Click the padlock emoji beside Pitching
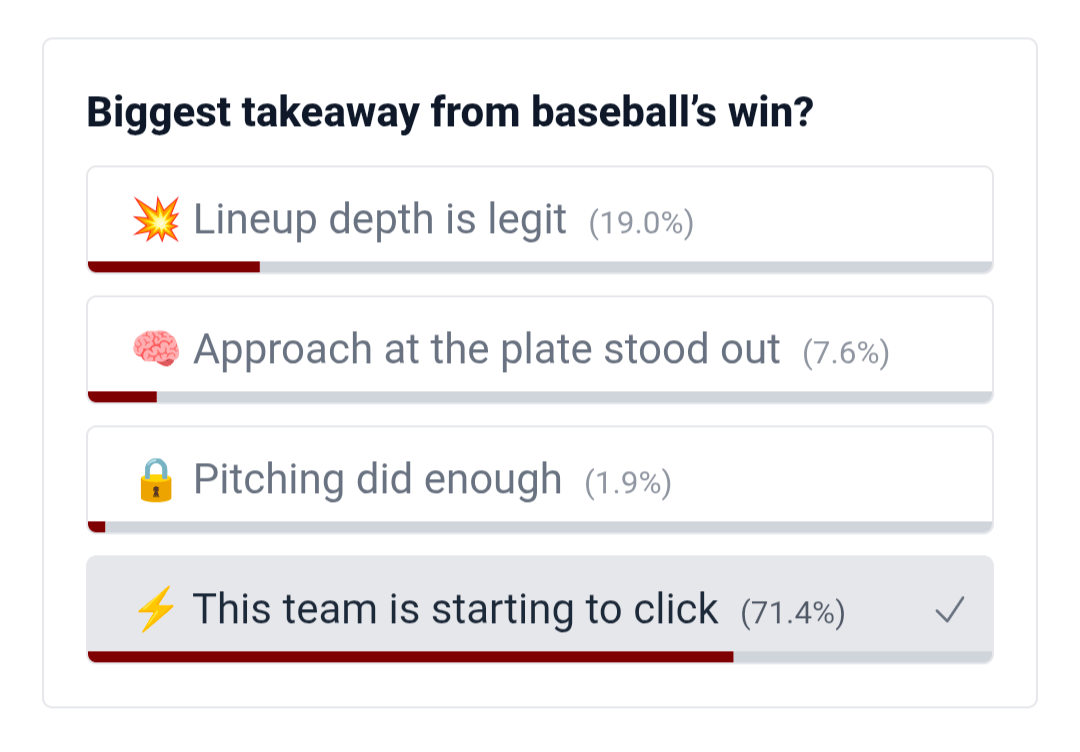The width and height of the screenshot is (1080, 752). pos(156,479)
